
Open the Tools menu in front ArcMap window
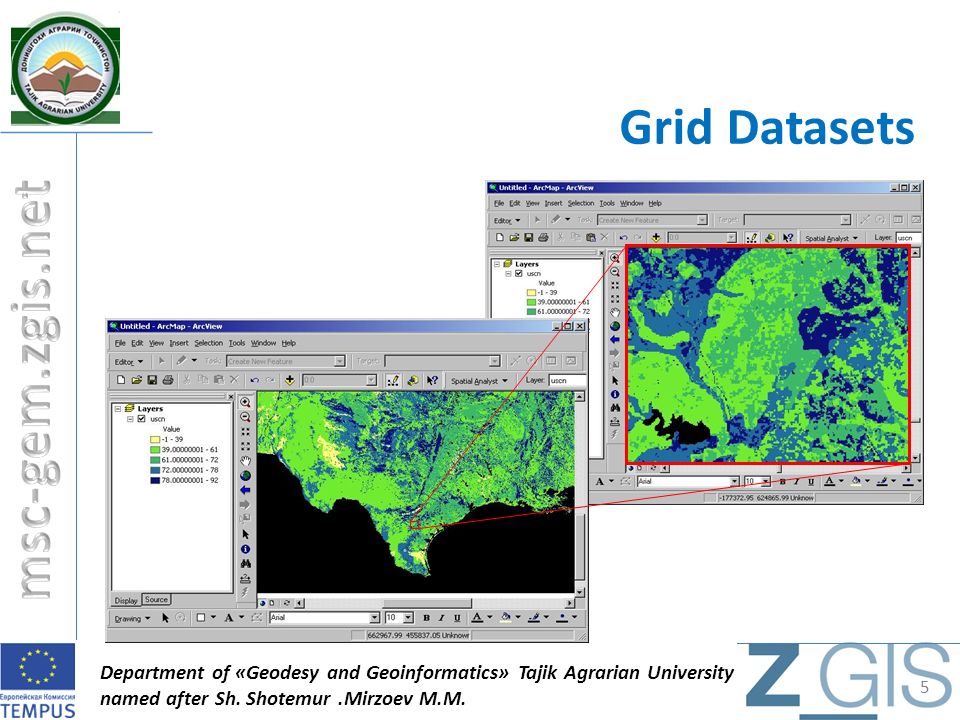(x=237, y=343)
